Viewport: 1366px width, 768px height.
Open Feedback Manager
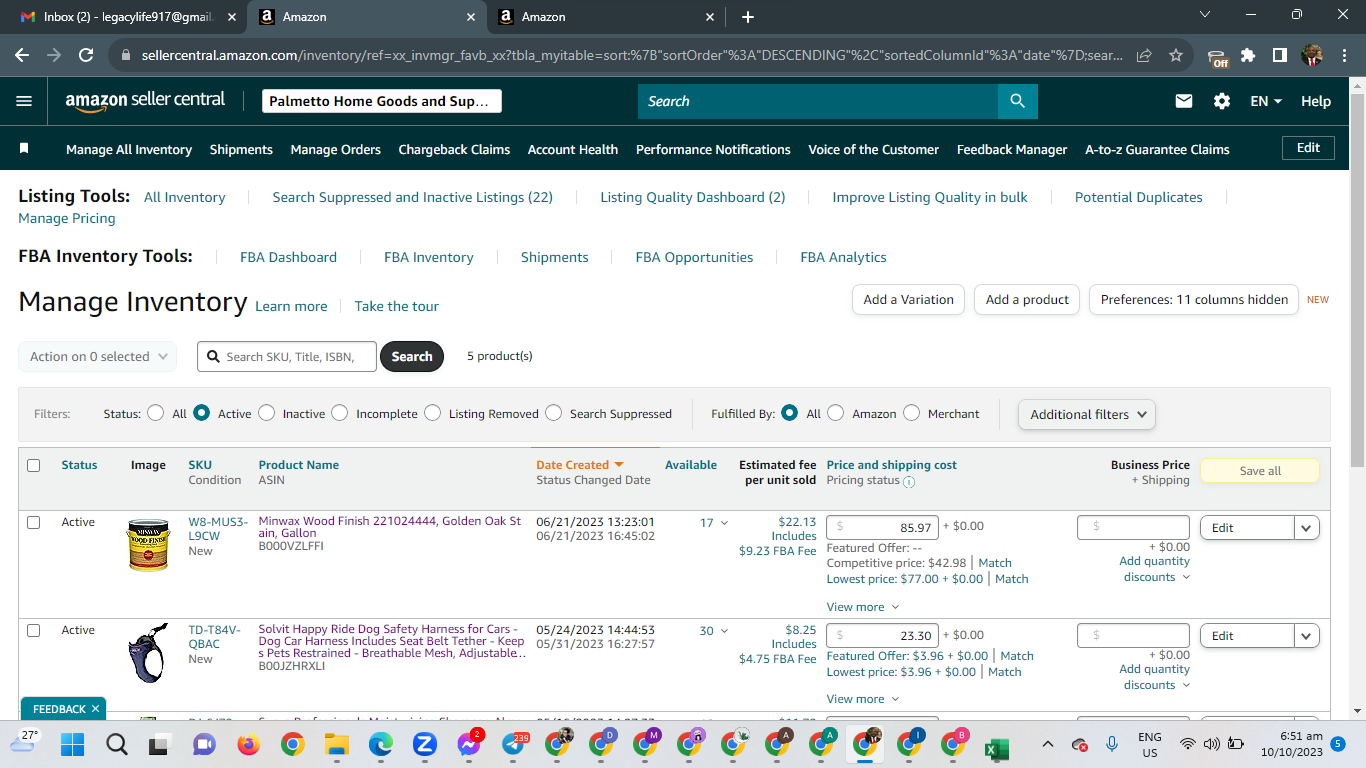[1012, 149]
